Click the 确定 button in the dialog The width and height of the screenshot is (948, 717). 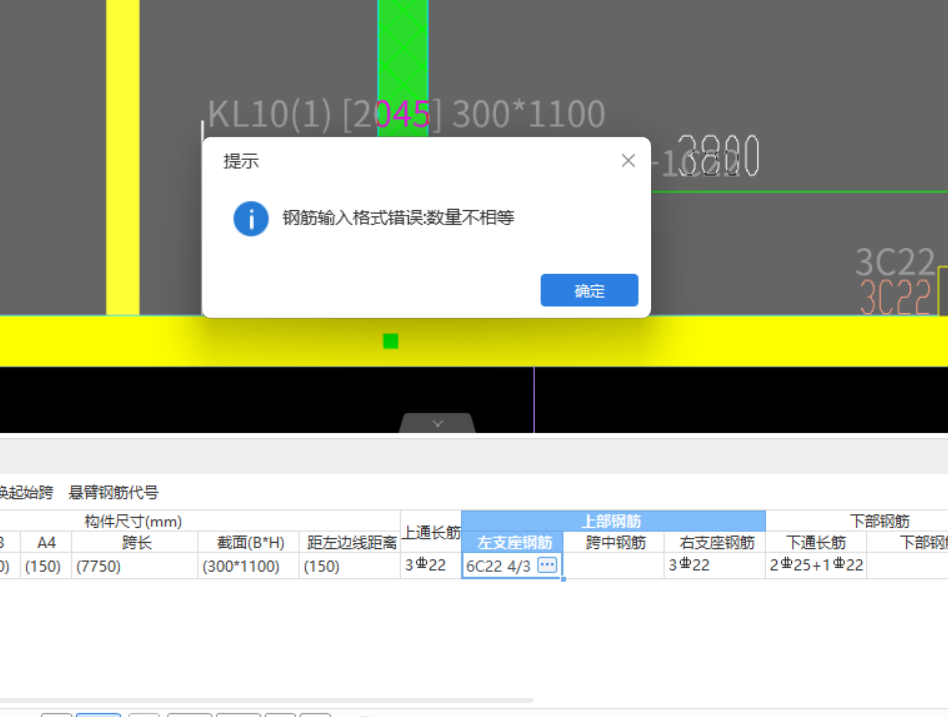[x=589, y=290]
